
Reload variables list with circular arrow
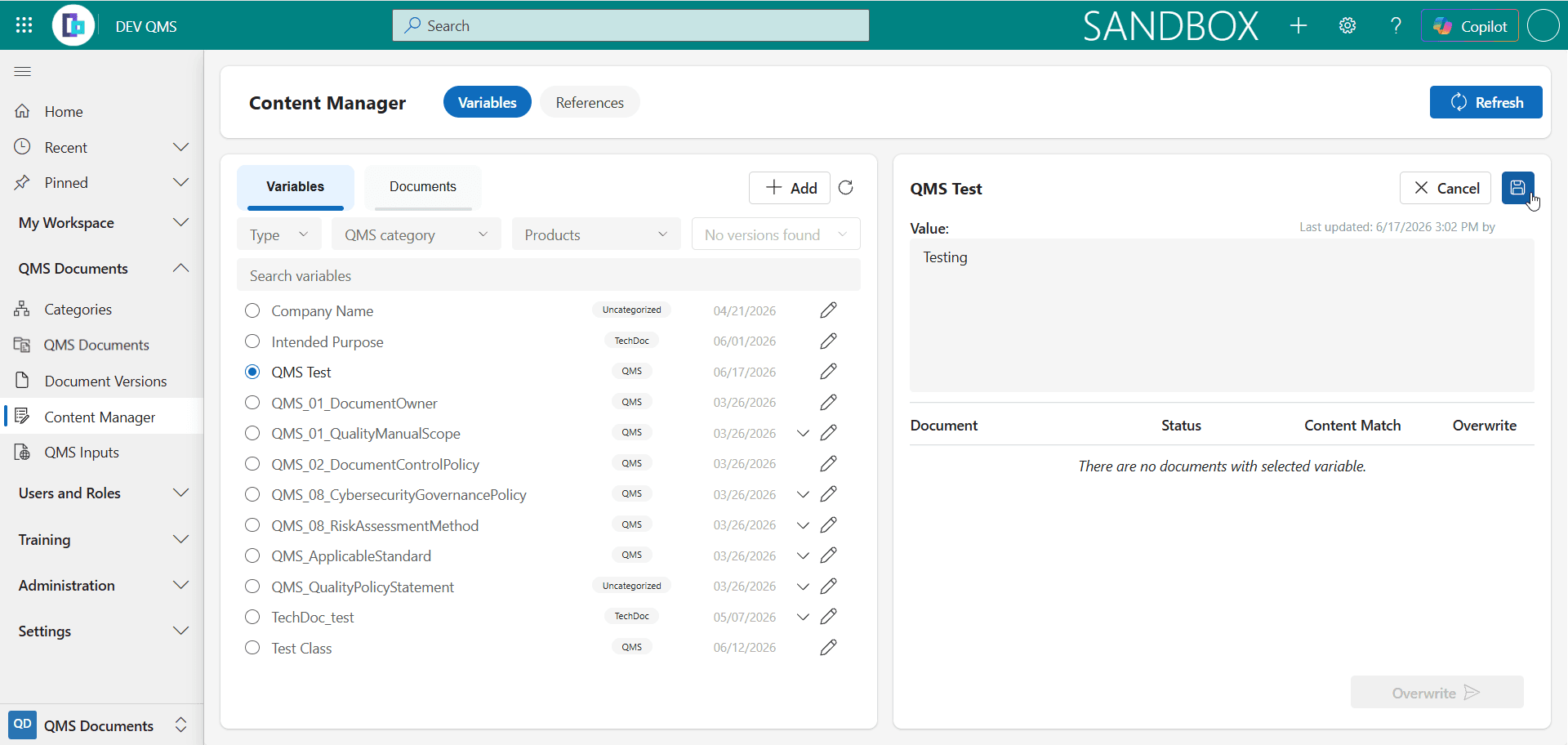coord(846,188)
